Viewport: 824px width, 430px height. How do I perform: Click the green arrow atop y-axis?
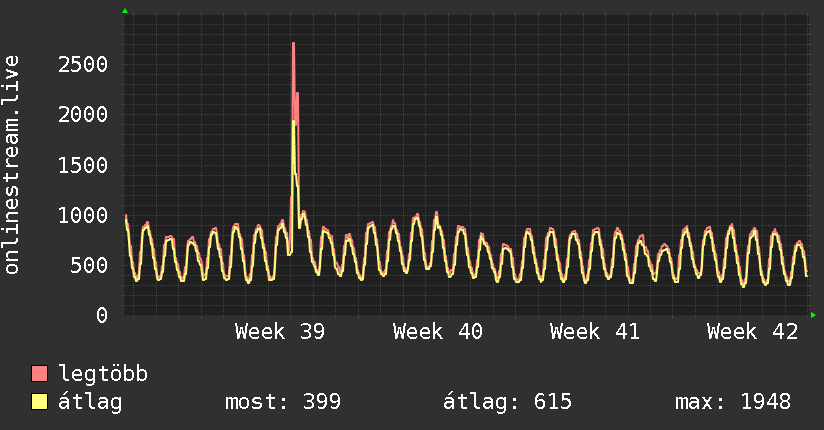pyautogui.click(x=125, y=11)
